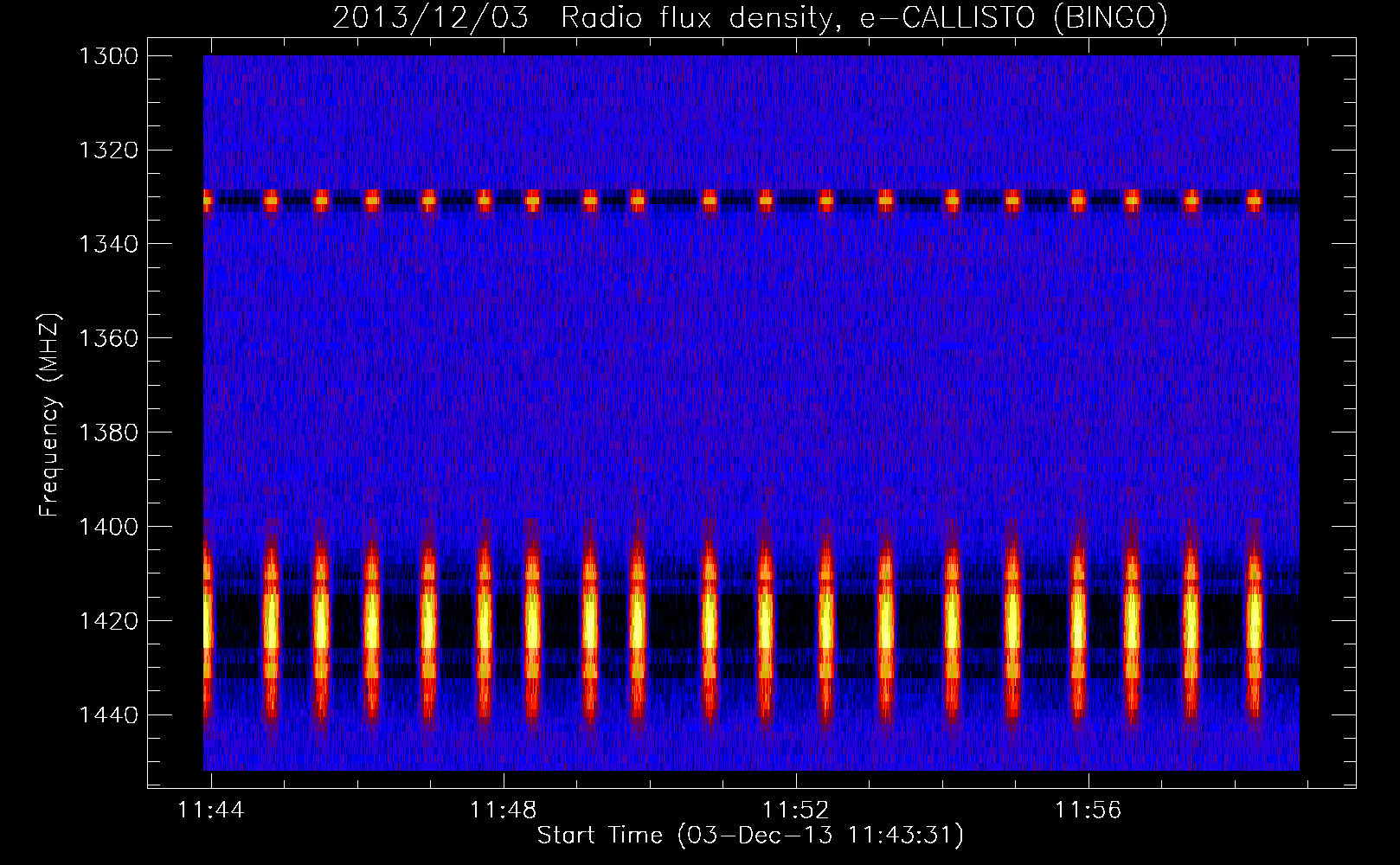Click the 1400 frequency tick label
Image resolution: width=1400 pixels, height=865 pixels.
[108, 527]
